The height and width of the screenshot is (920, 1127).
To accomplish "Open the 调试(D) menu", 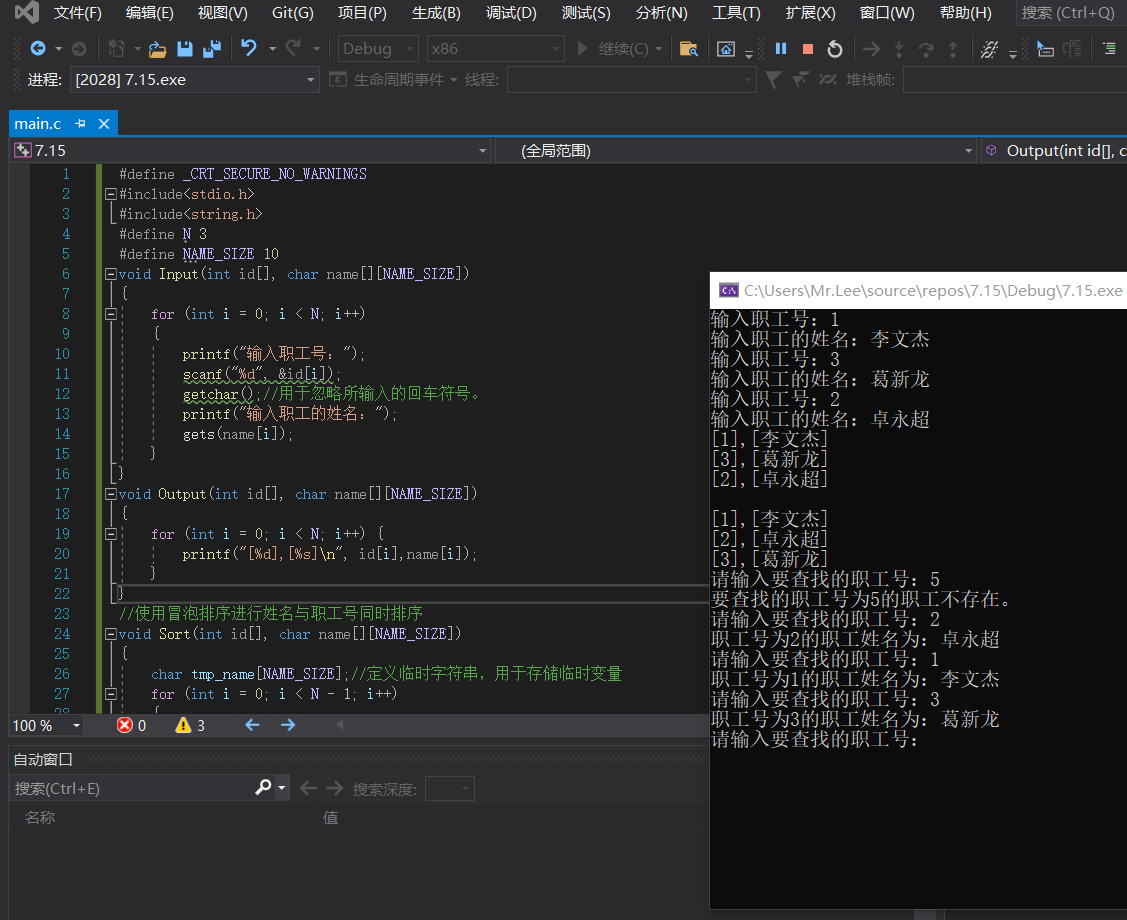I will [x=511, y=13].
